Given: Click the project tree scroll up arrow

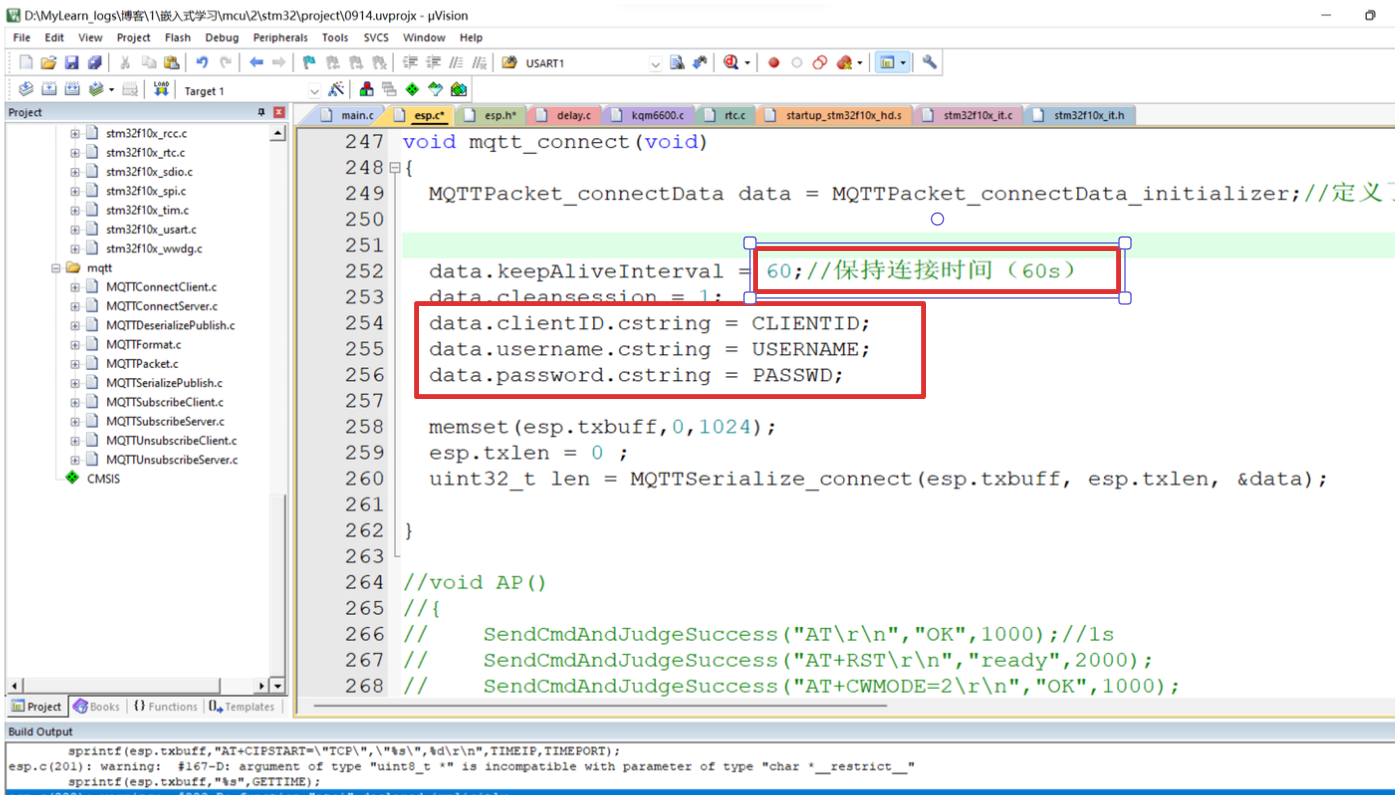Looking at the screenshot, I should click(x=277, y=133).
